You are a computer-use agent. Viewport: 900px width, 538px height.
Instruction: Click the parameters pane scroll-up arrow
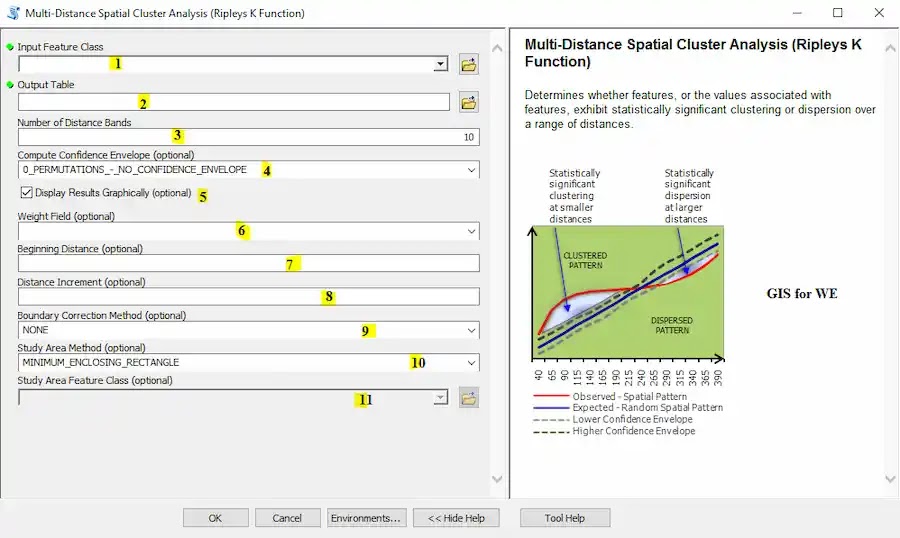498,48
